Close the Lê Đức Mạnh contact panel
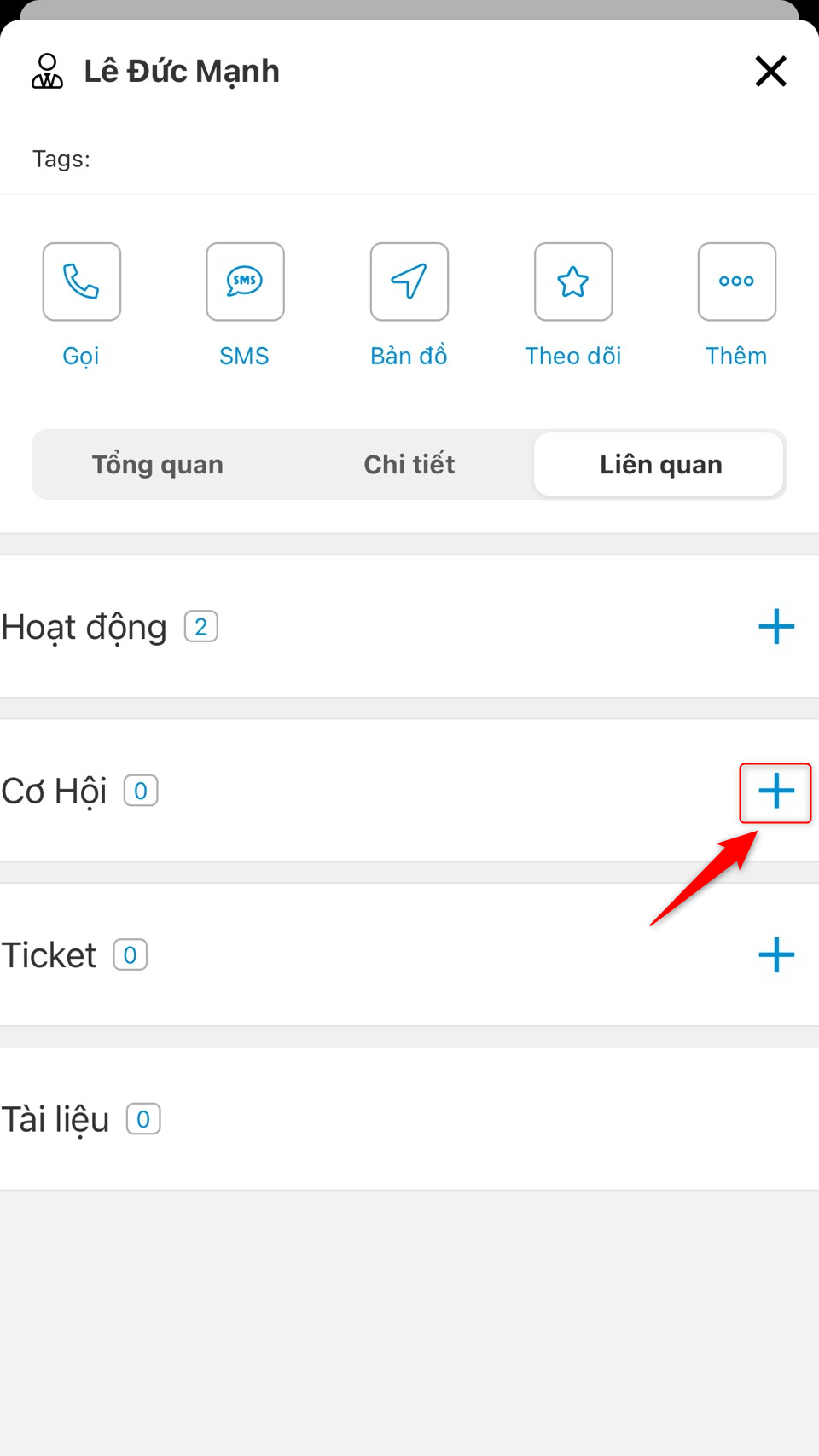The image size is (819, 1456). pos(770,71)
